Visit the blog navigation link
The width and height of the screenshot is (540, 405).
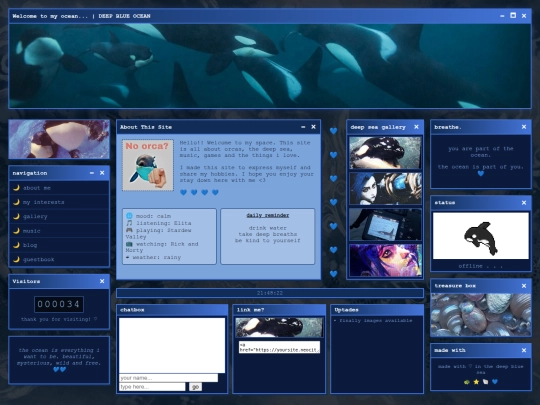point(30,245)
